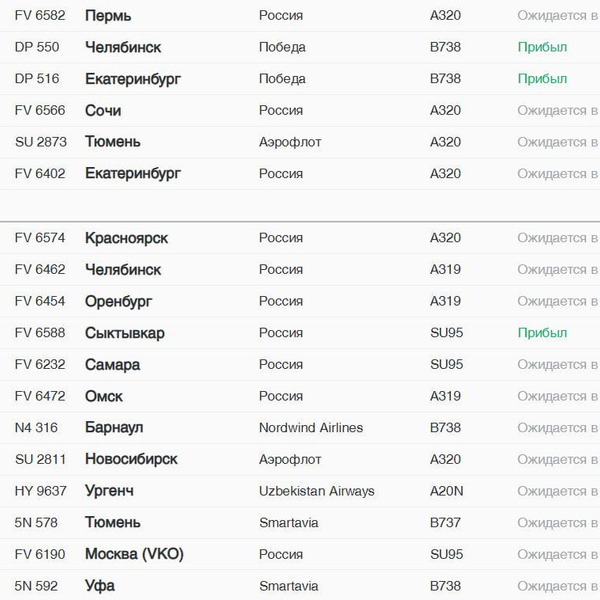600x600 pixels.
Task: Select the Оренбург flight
Action: coord(123,301)
